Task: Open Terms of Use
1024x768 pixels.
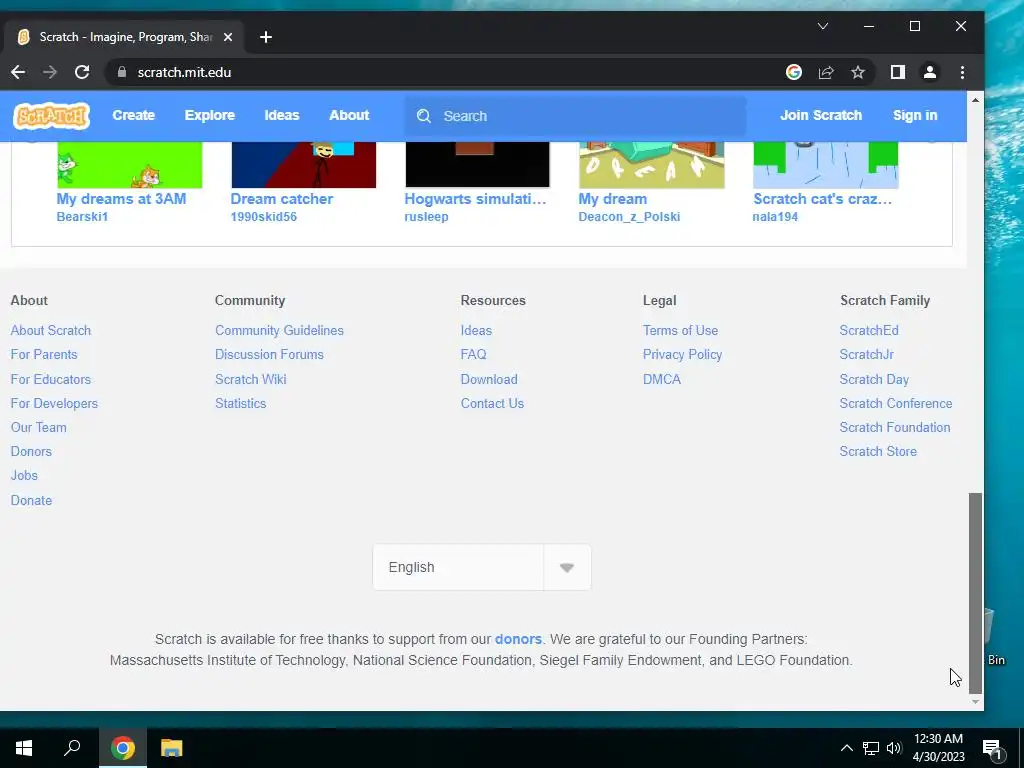Action: 680,330
